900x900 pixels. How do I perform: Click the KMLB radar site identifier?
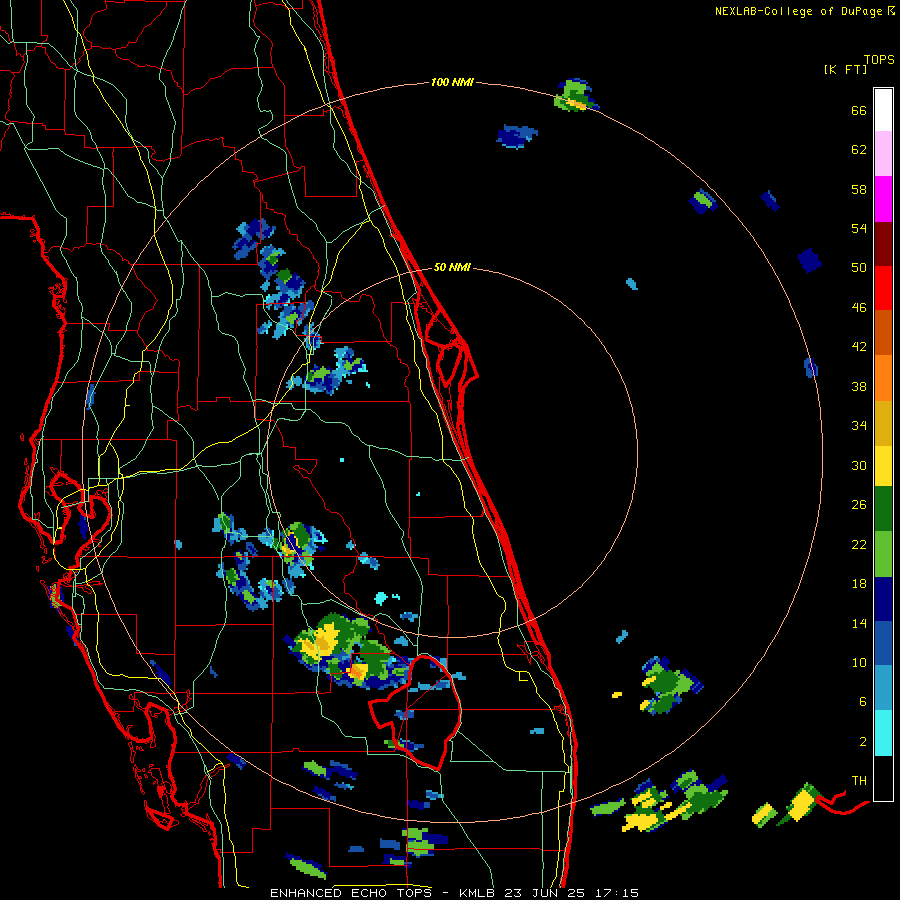pyautogui.click(x=479, y=893)
